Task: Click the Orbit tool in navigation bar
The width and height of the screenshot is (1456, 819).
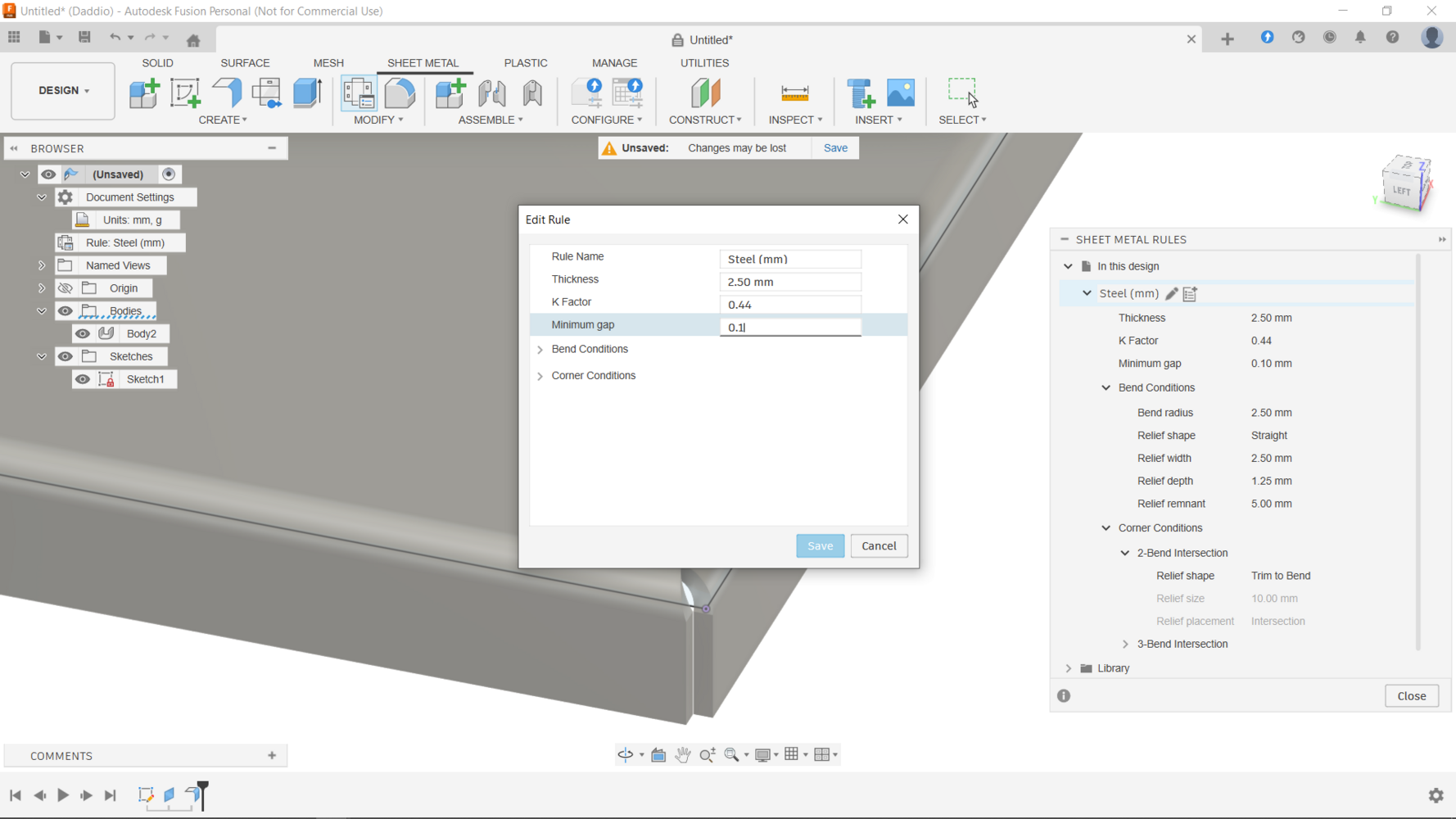Action: point(626,755)
